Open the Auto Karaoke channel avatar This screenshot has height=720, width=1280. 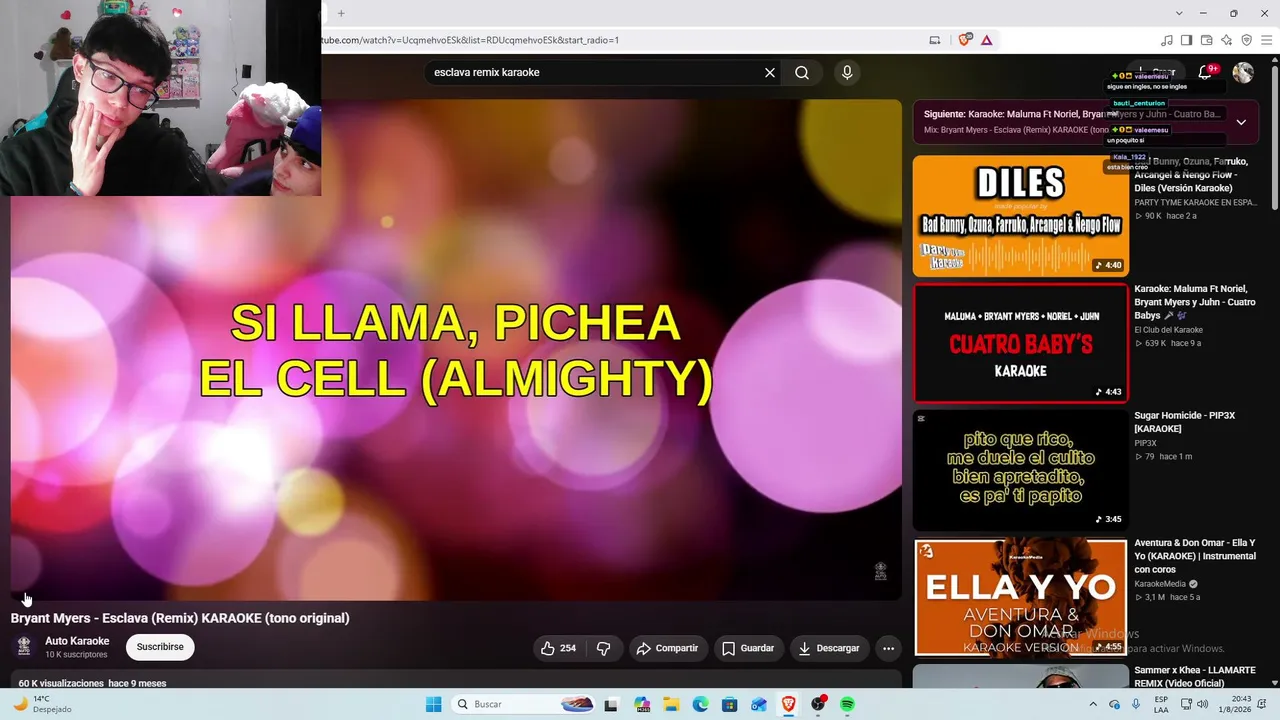click(25, 647)
